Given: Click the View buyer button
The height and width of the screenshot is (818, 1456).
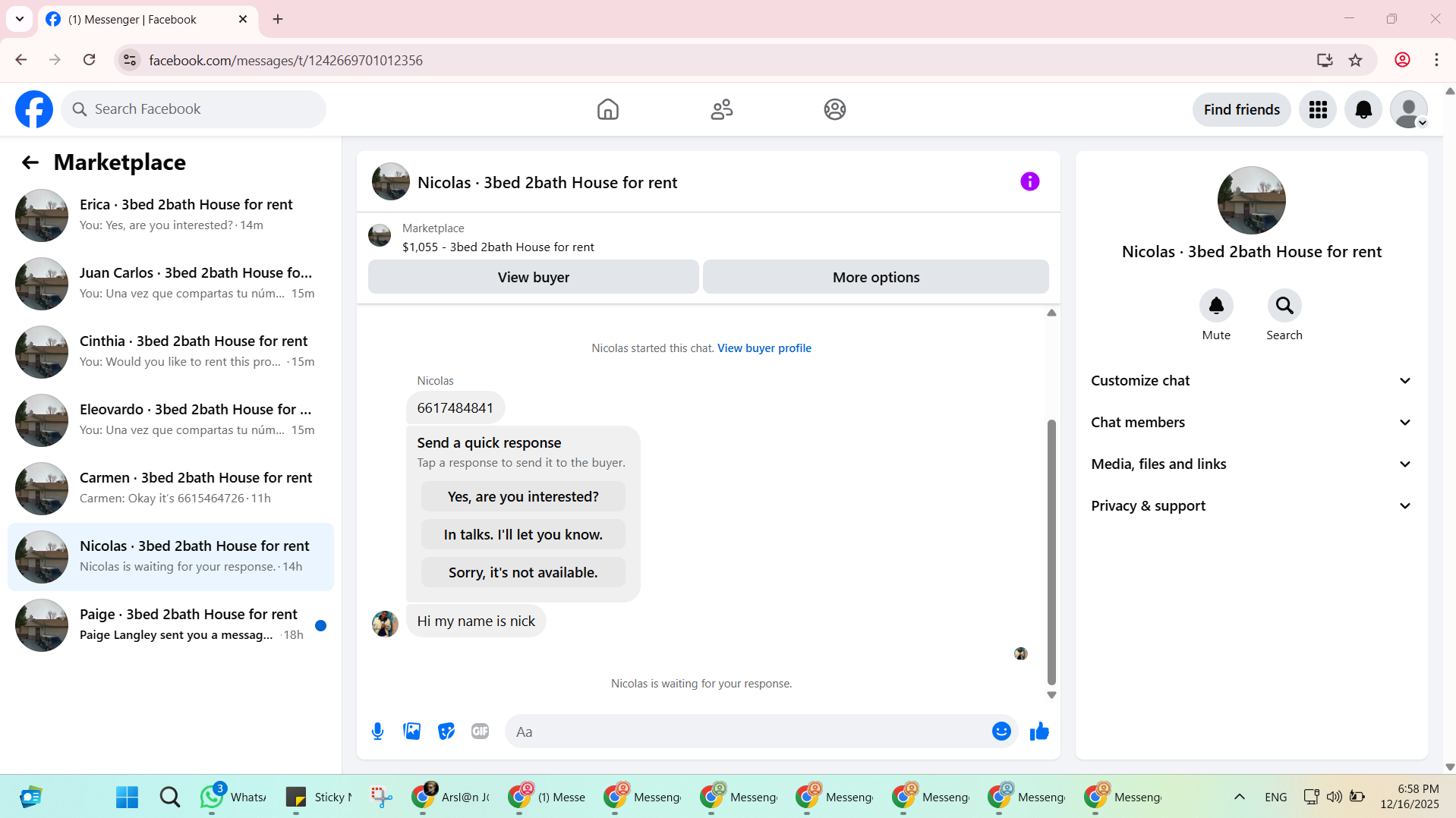Looking at the screenshot, I should tap(533, 277).
